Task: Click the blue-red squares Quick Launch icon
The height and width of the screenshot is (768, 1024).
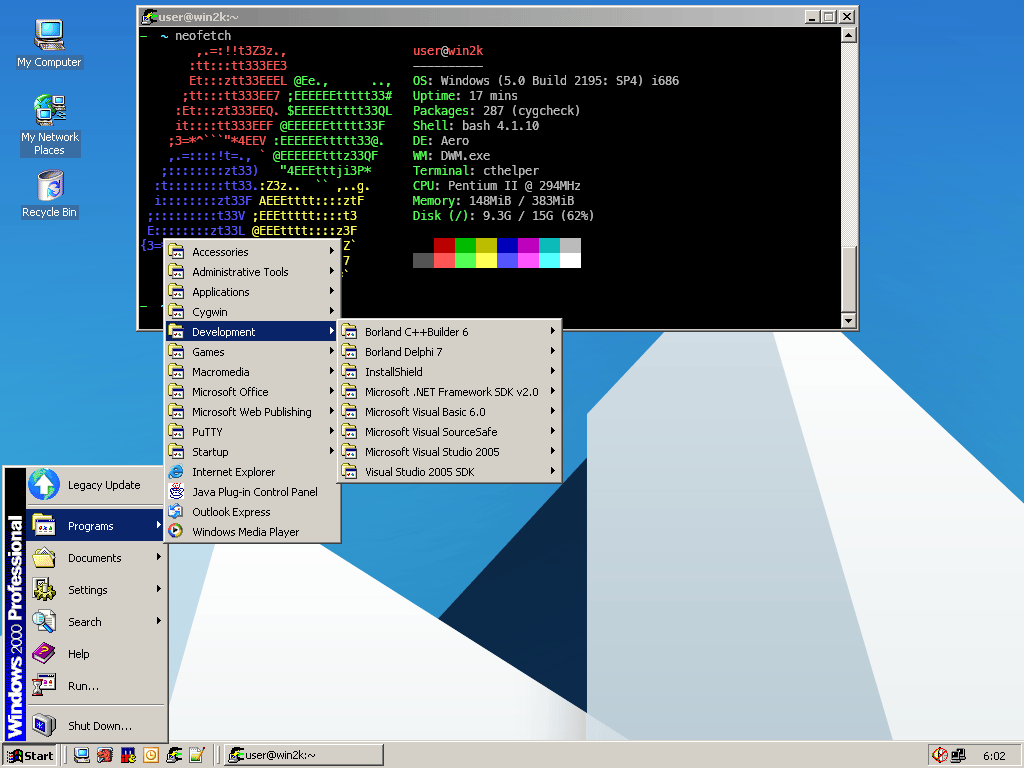Action: click(x=127, y=755)
